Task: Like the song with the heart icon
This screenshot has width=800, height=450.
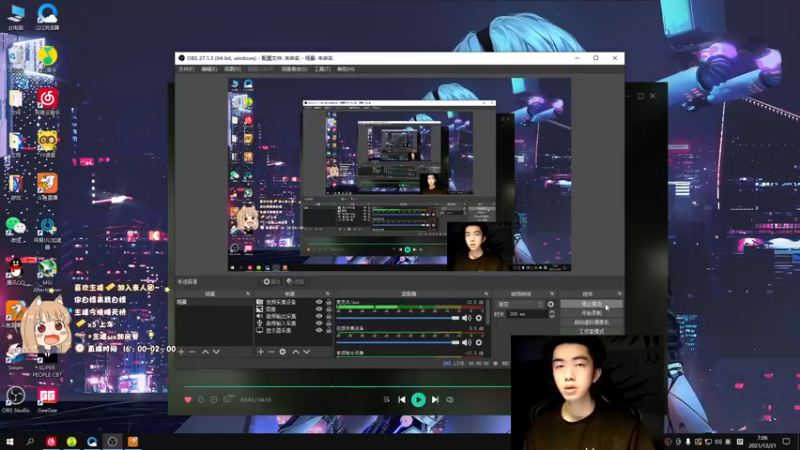Action: click(x=188, y=399)
